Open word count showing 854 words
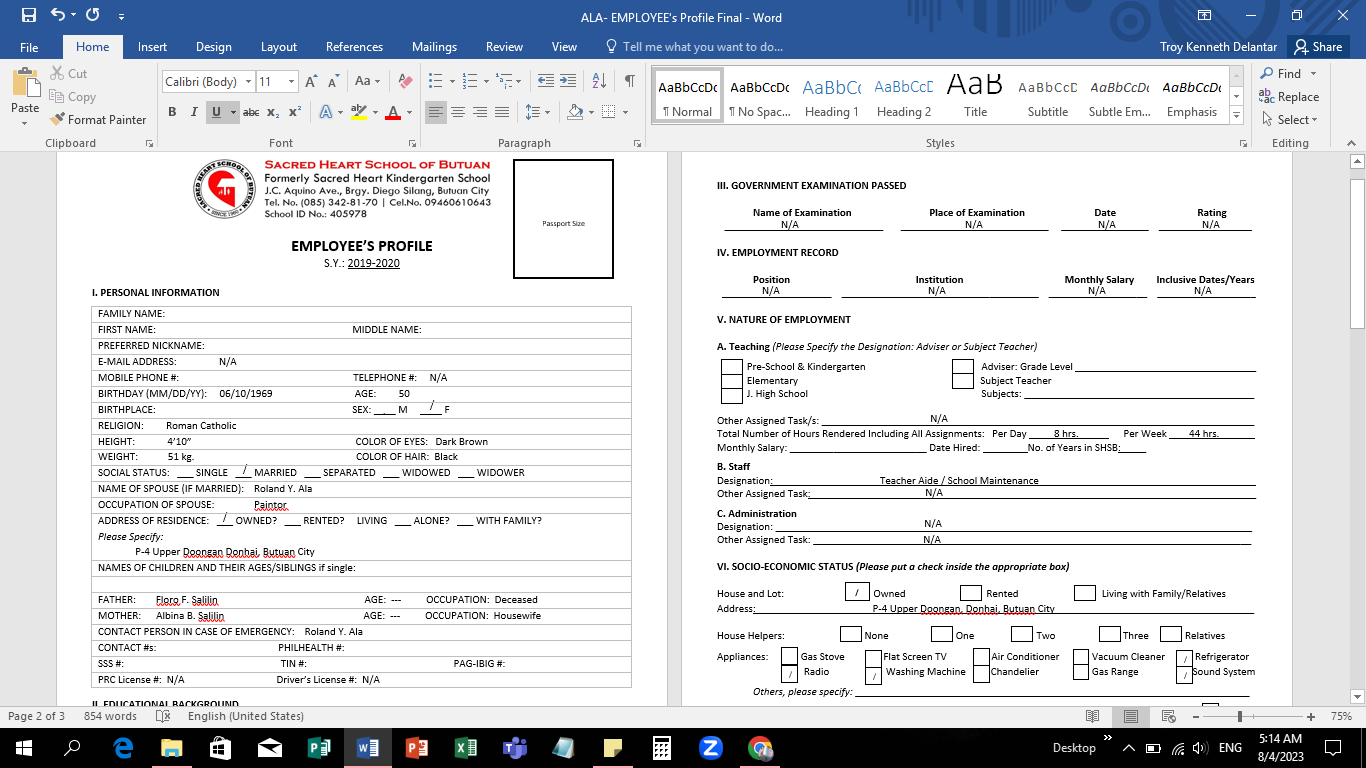This screenshot has height=768, width=1366. (x=110, y=717)
